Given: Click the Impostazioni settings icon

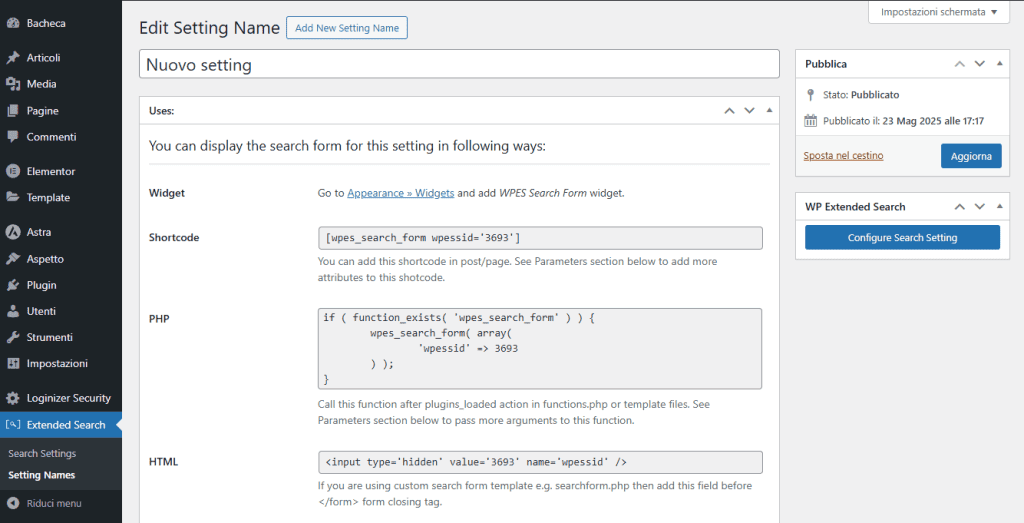Looking at the screenshot, I should 13,363.
